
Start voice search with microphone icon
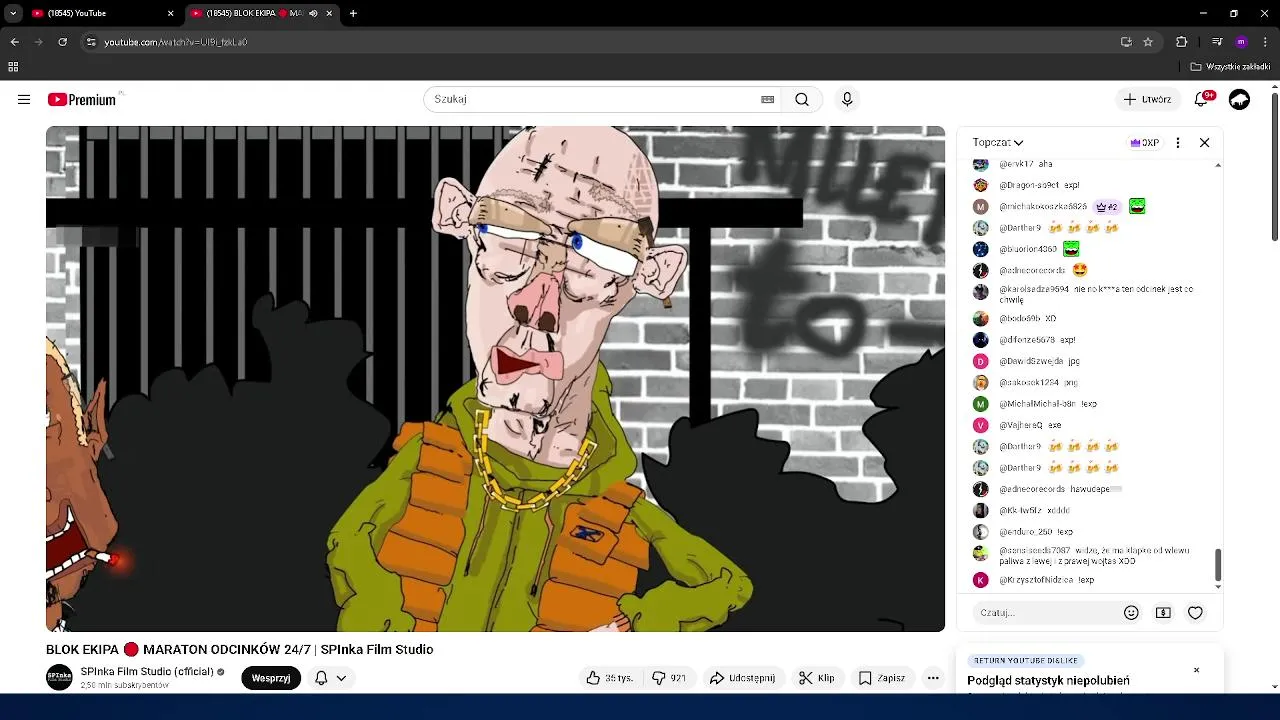[x=847, y=99]
